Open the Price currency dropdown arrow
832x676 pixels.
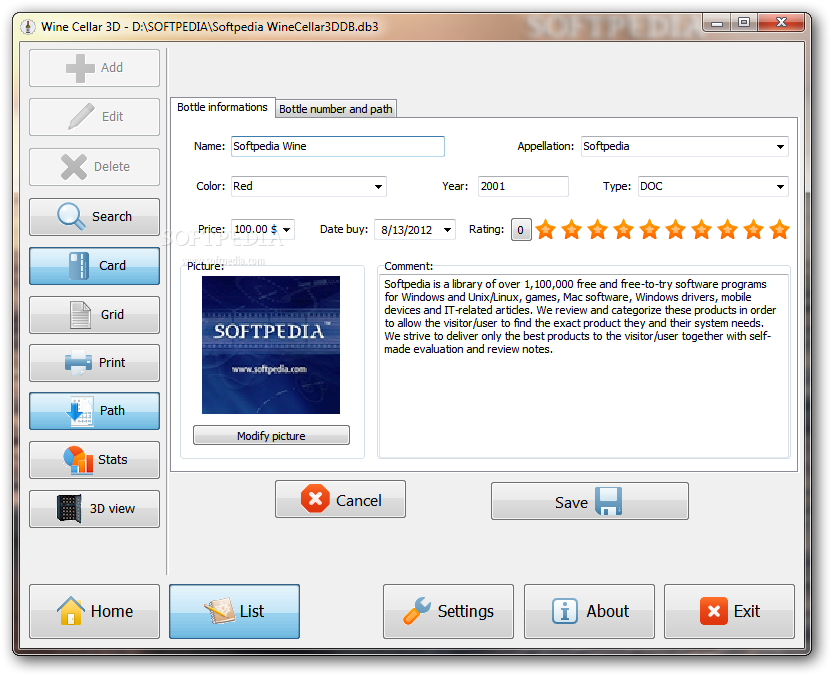(x=287, y=230)
